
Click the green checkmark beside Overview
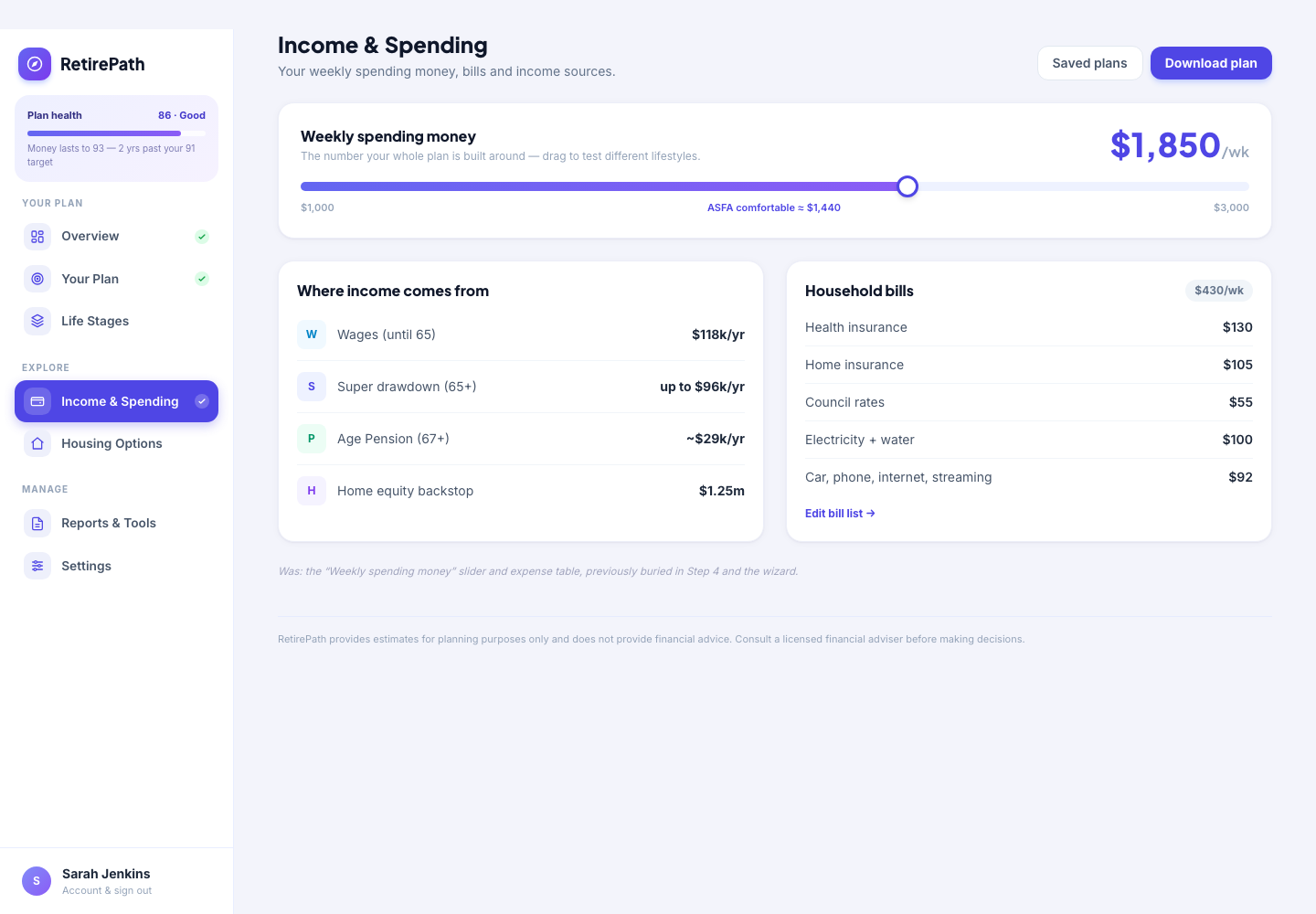(202, 237)
